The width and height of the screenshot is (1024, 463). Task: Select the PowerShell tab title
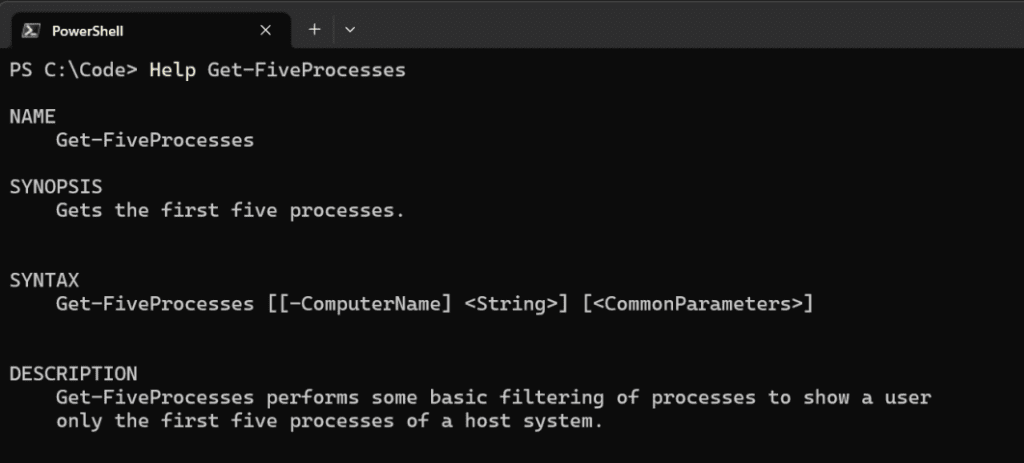88,31
